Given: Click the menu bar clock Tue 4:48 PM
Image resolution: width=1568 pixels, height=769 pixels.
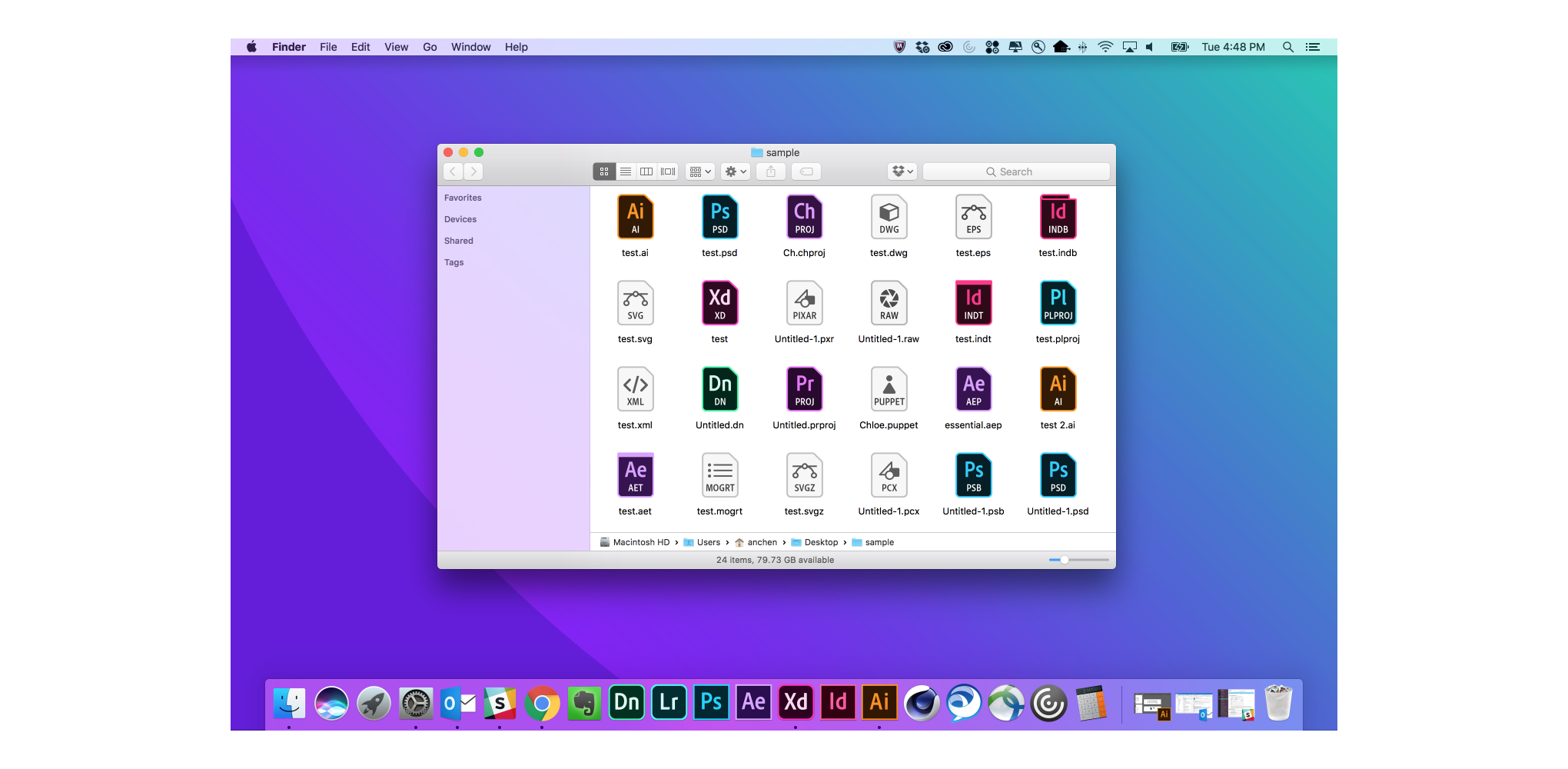Looking at the screenshot, I should [1233, 47].
